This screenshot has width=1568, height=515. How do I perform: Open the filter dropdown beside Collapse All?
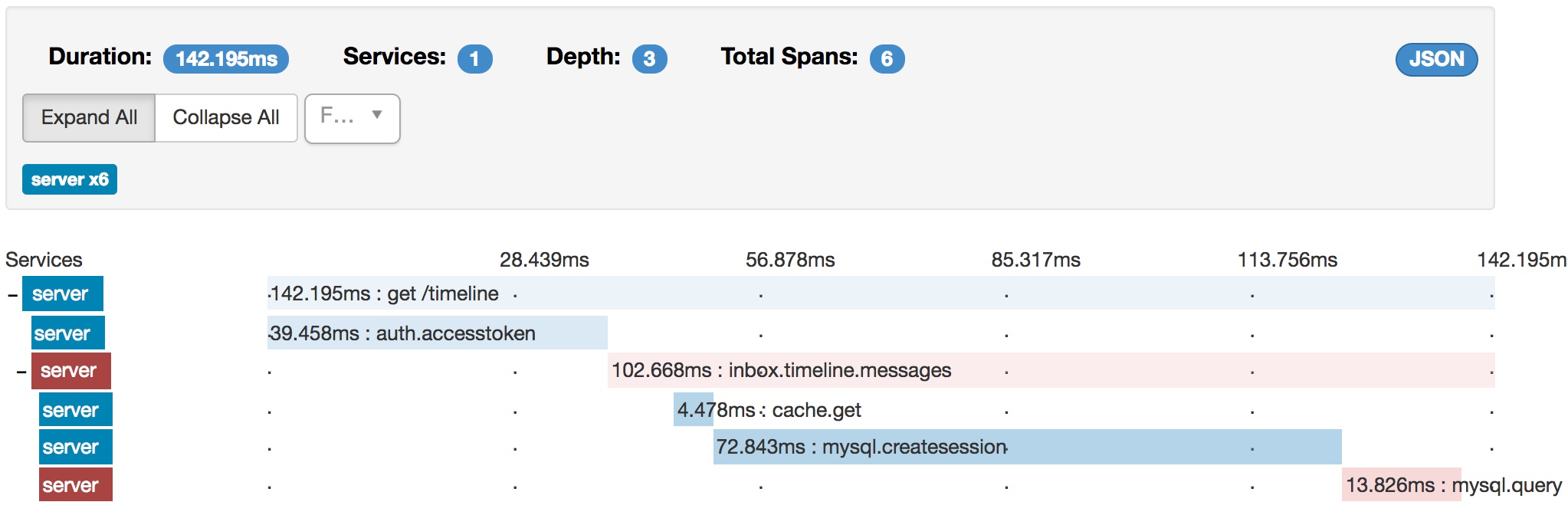click(x=353, y=118)
